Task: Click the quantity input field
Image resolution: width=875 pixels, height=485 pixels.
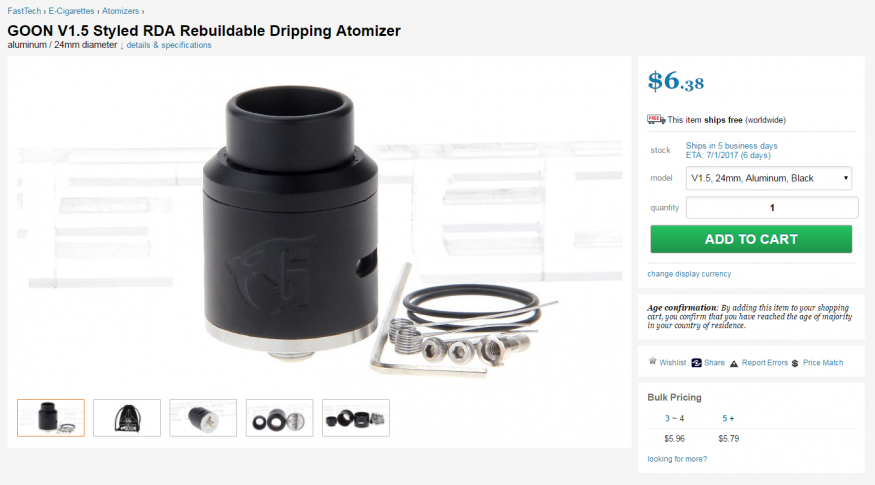Action: click(x=772, y=208)
